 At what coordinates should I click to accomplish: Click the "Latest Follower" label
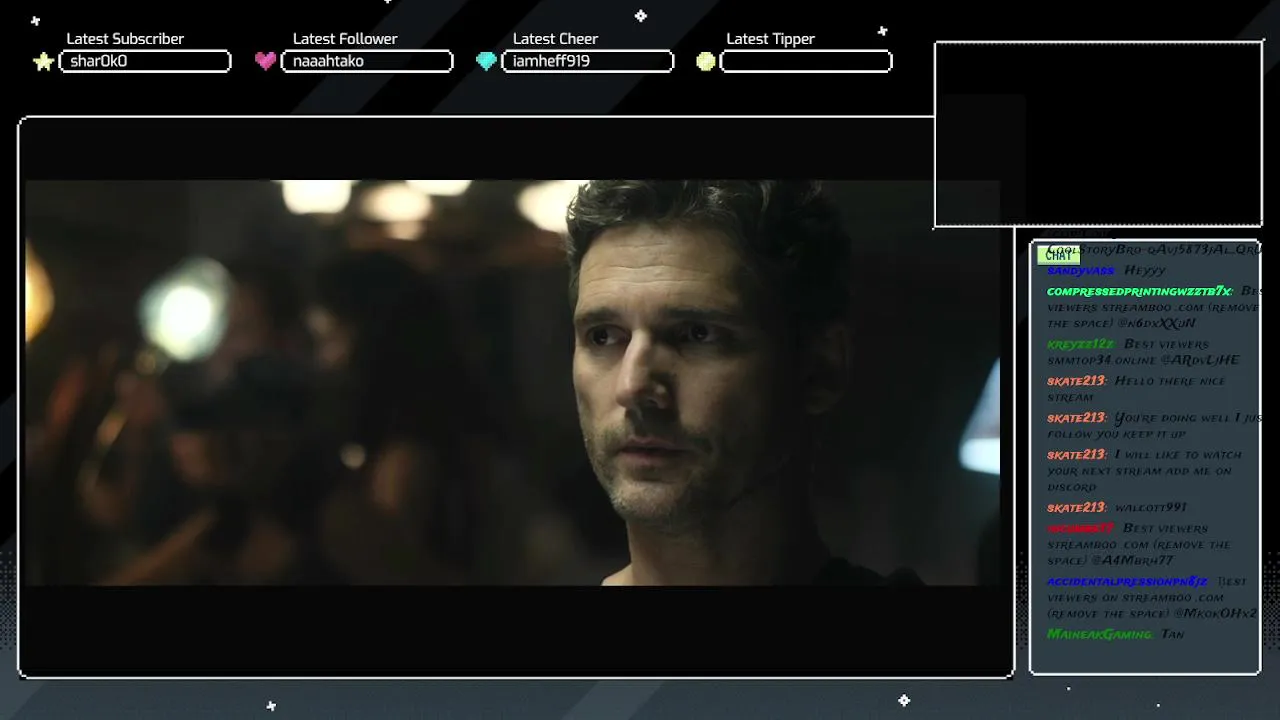point(345,39)
